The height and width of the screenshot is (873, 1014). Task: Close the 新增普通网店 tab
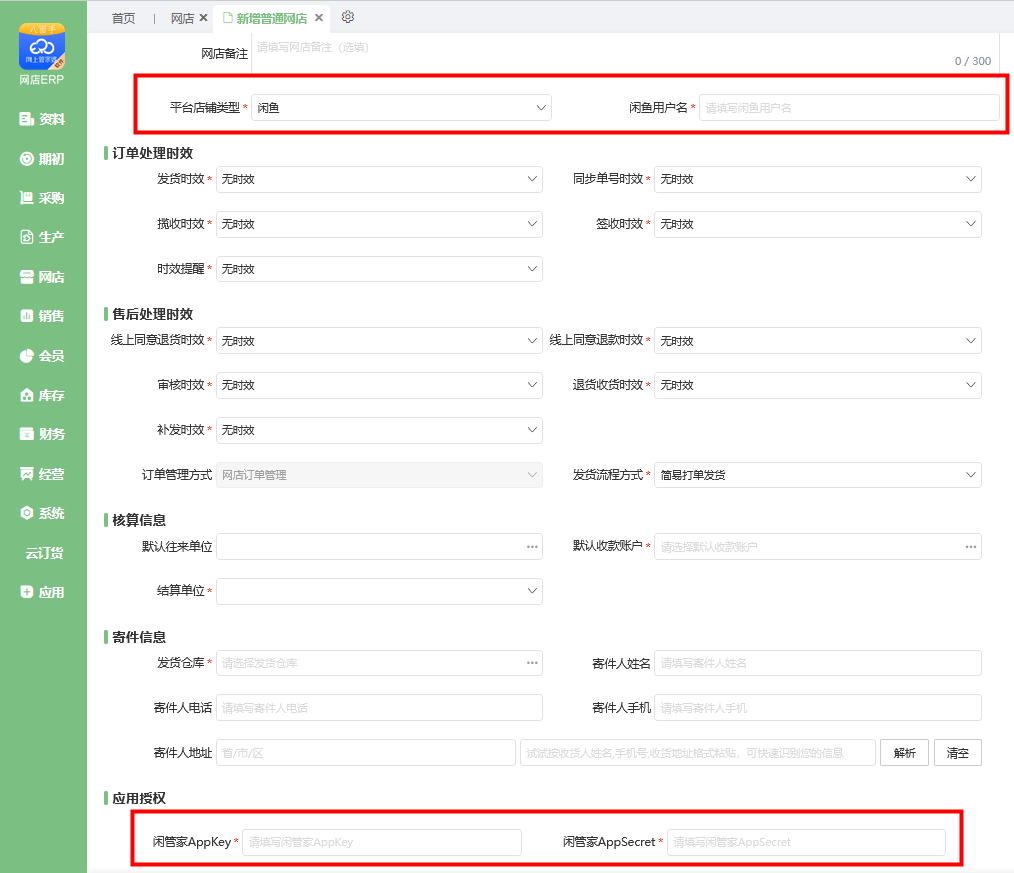click(x=319, y=18)
